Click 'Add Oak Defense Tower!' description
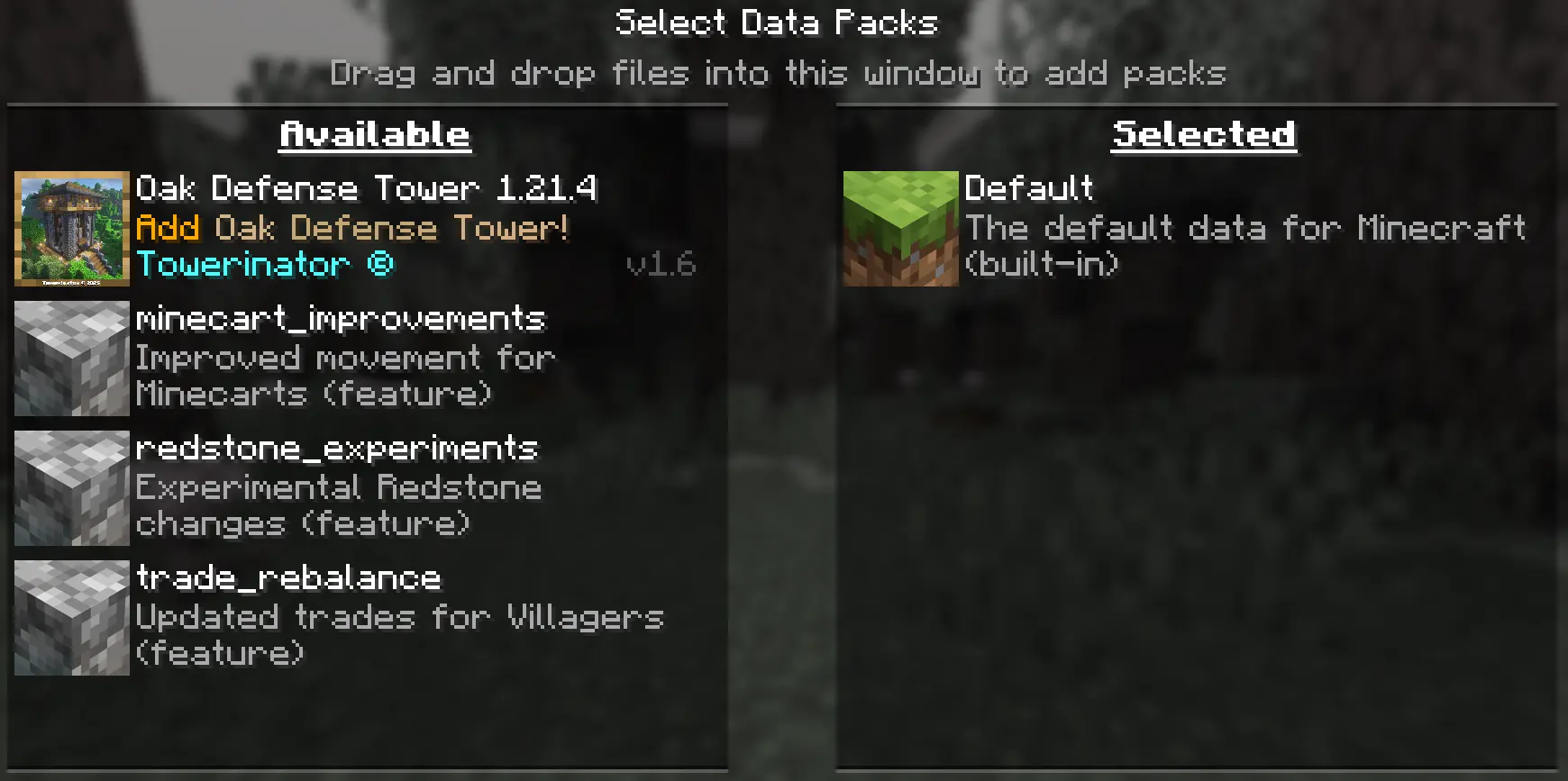Screen dimensions: 1568x781 point(352,228)
